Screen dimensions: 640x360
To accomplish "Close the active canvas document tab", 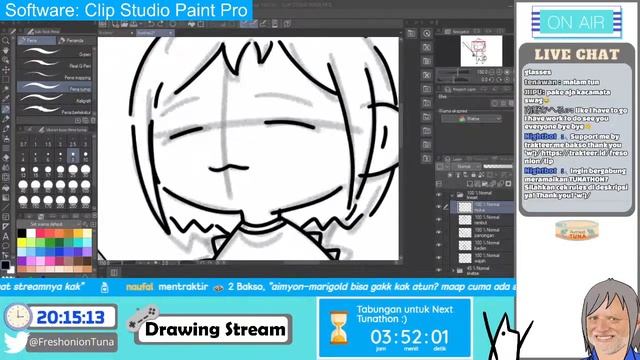I will tap(171, 33).
